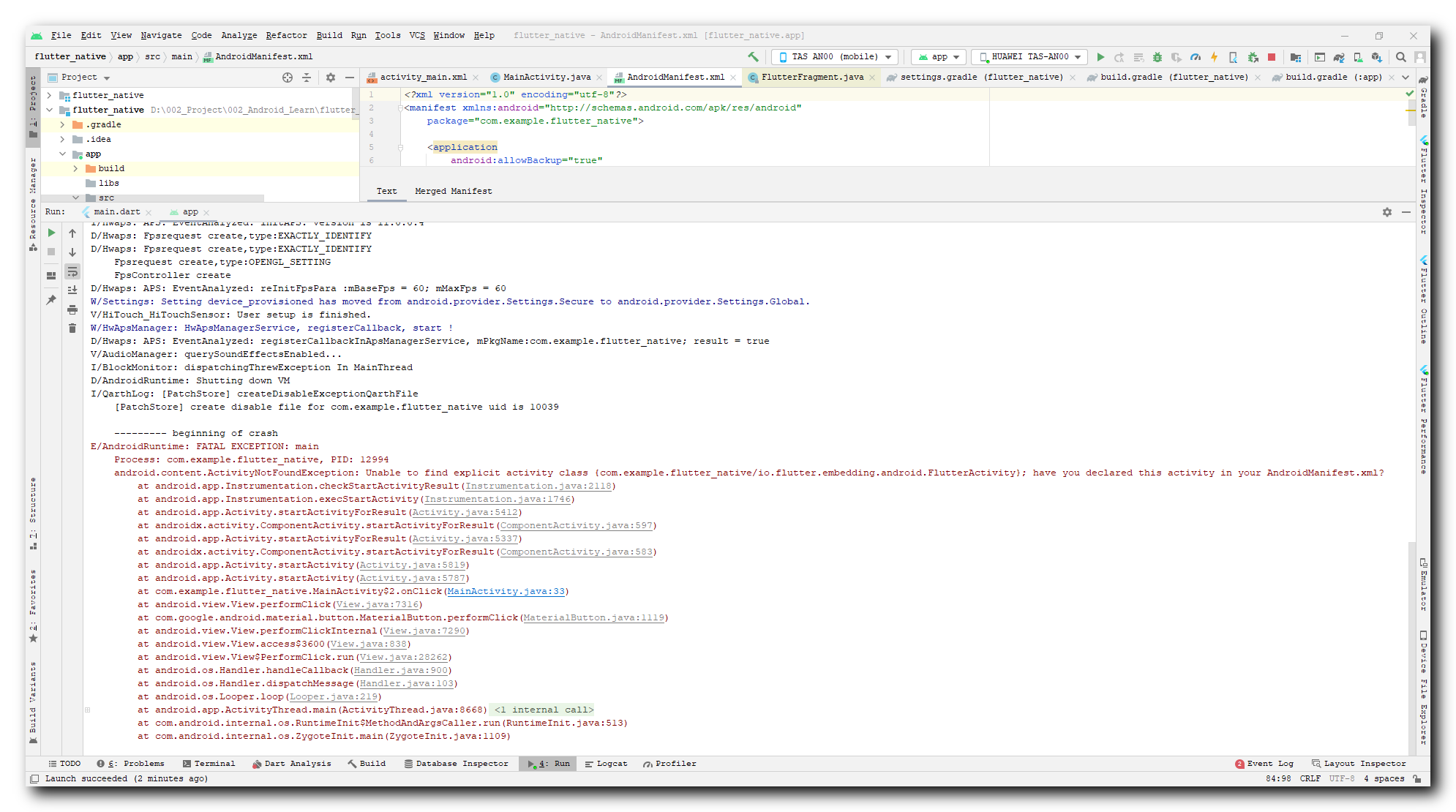Select the AndroidManifest.xml editor tab
The width and height of the screenshot is (1456, 812).
point(670,77)
